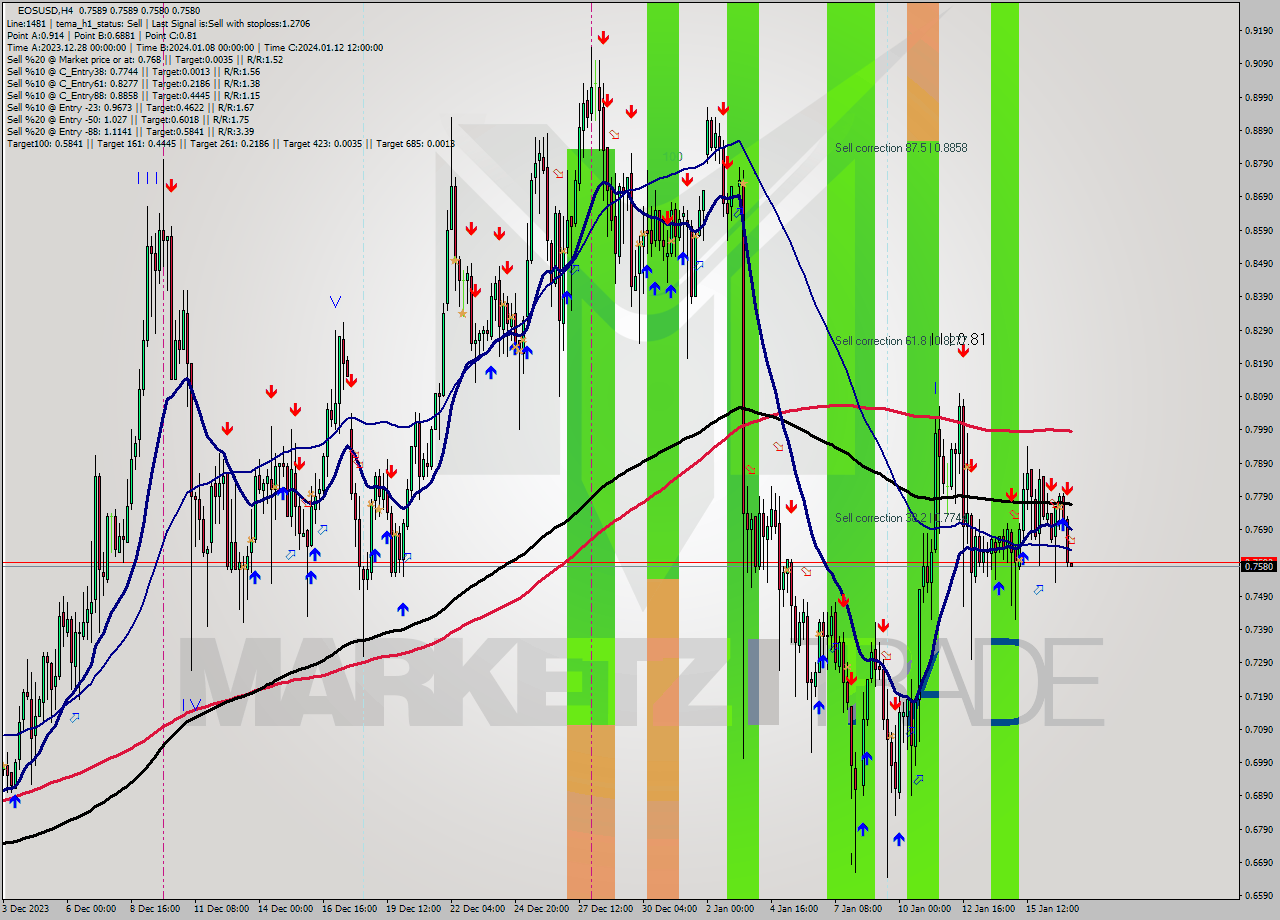Viewport: 1280px width, 920px height.
Task: Click the '19 Dec 12:00' time axis label
Action: (413, 909)
